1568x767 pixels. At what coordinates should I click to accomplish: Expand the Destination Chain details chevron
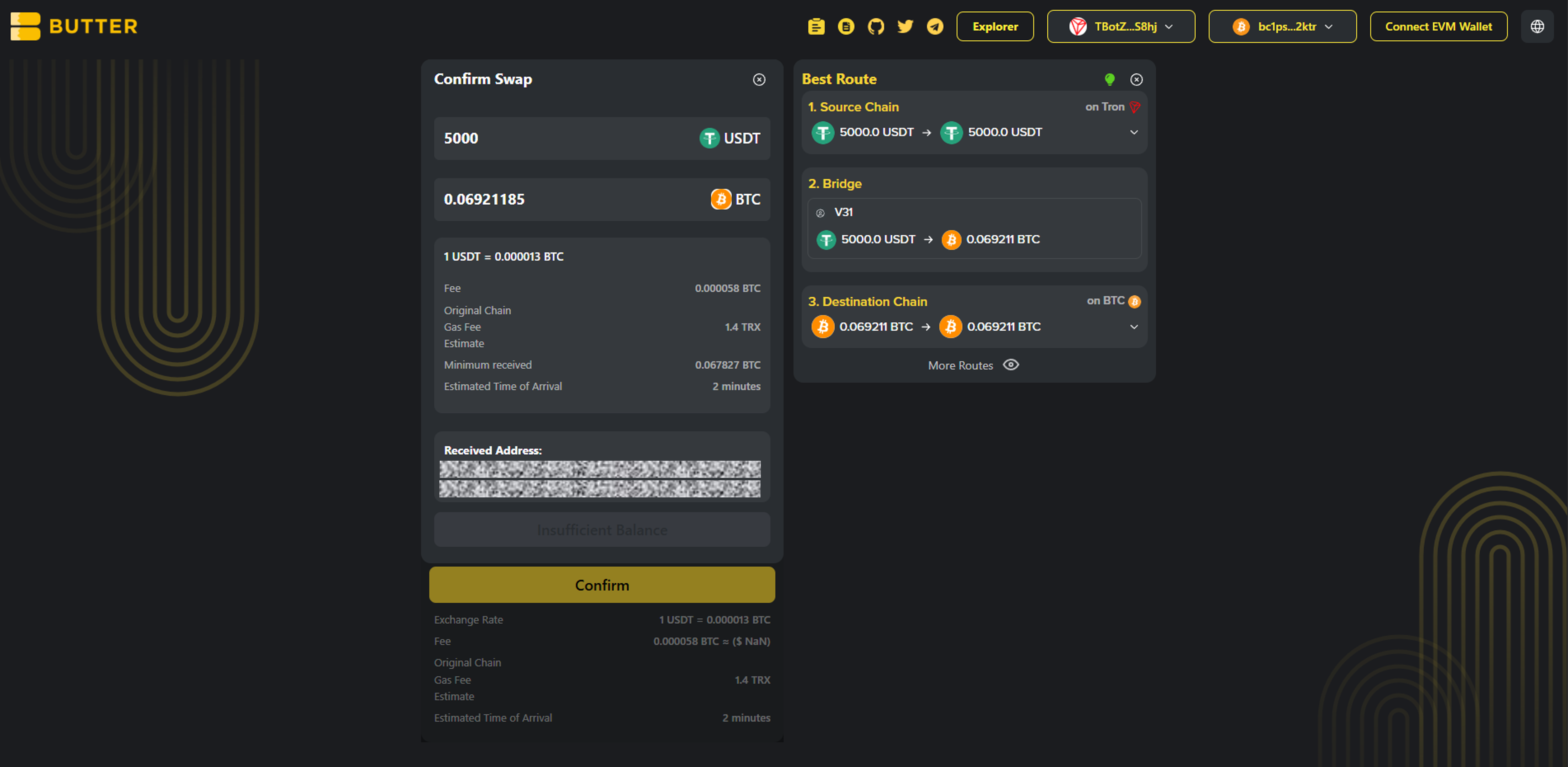click(1134, 327)
